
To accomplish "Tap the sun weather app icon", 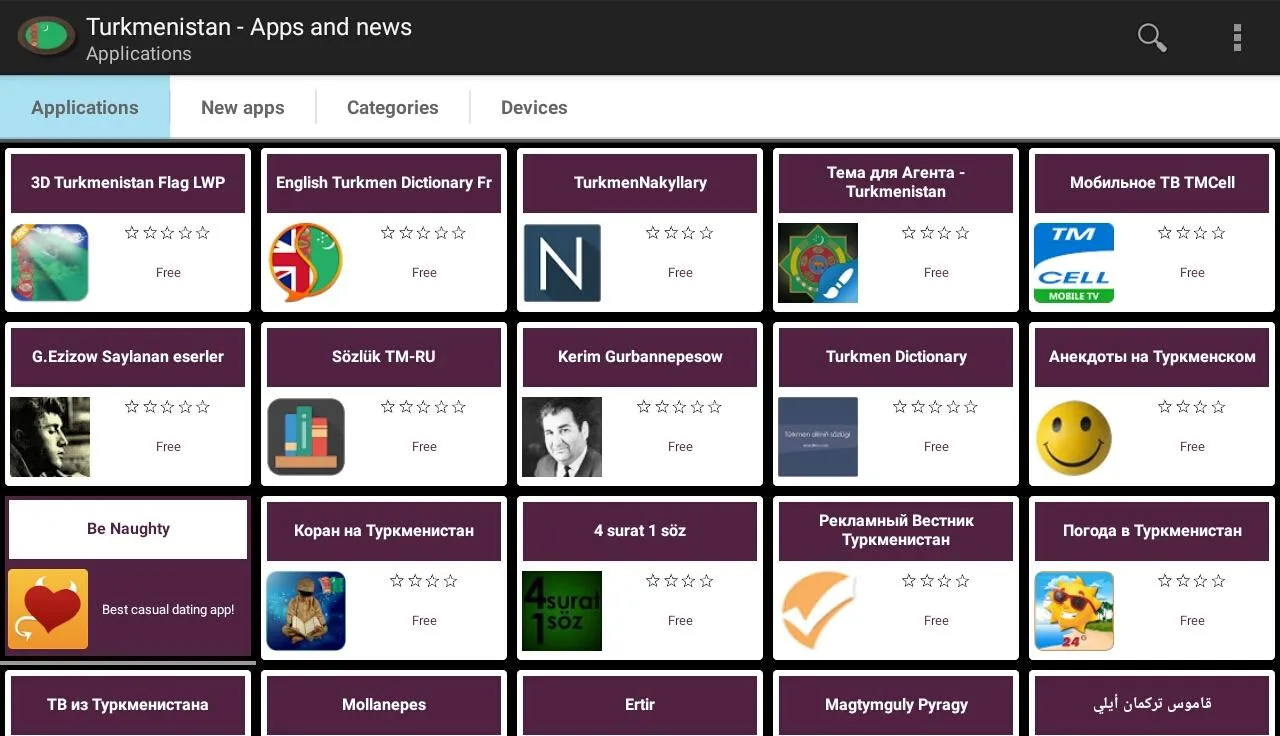I will coord(1074,611).
